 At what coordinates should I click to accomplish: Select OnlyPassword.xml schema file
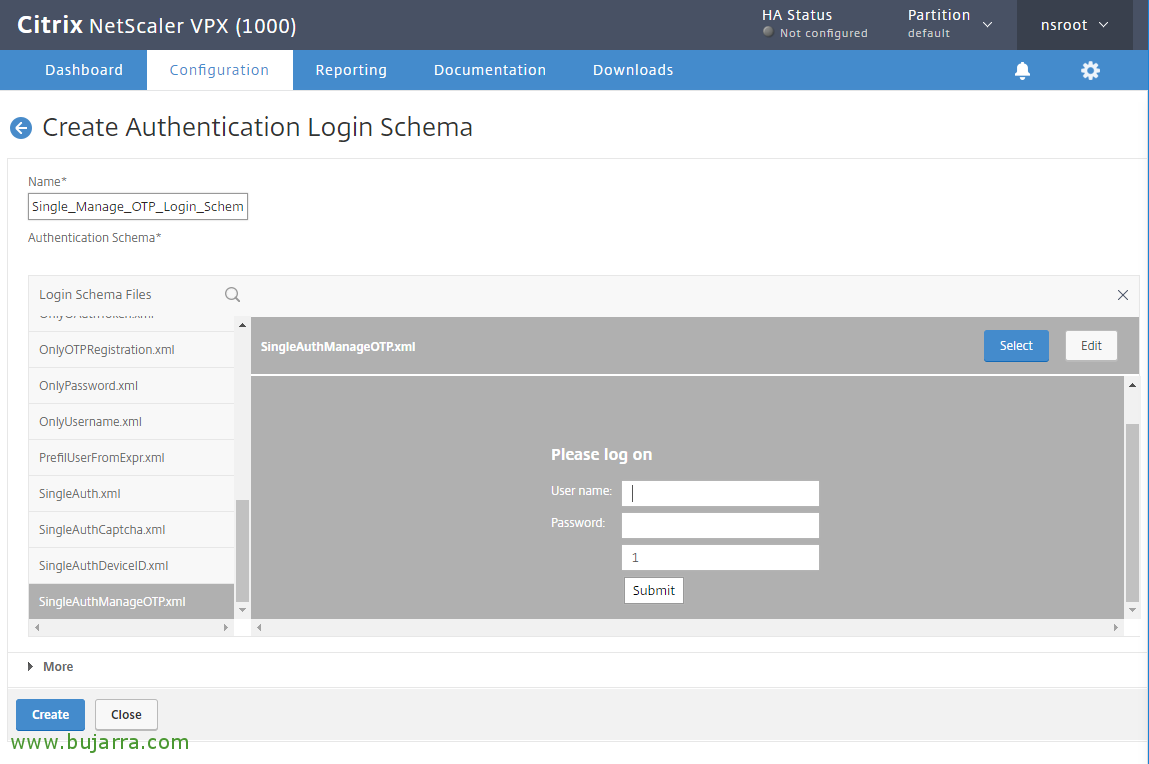[132, 385]
